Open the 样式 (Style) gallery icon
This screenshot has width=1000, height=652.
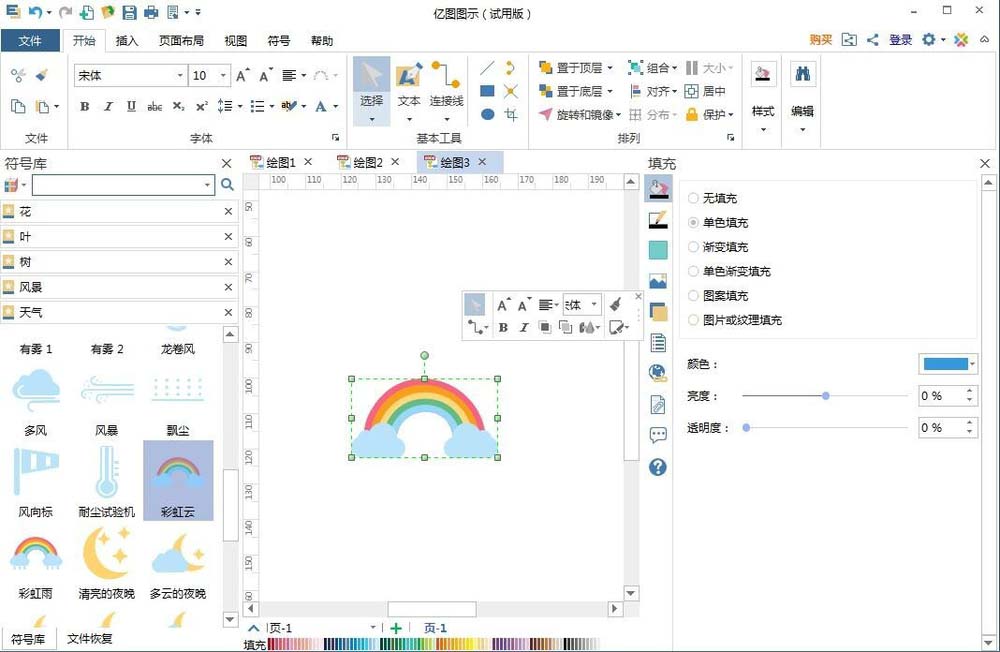[x=762, y=73]
